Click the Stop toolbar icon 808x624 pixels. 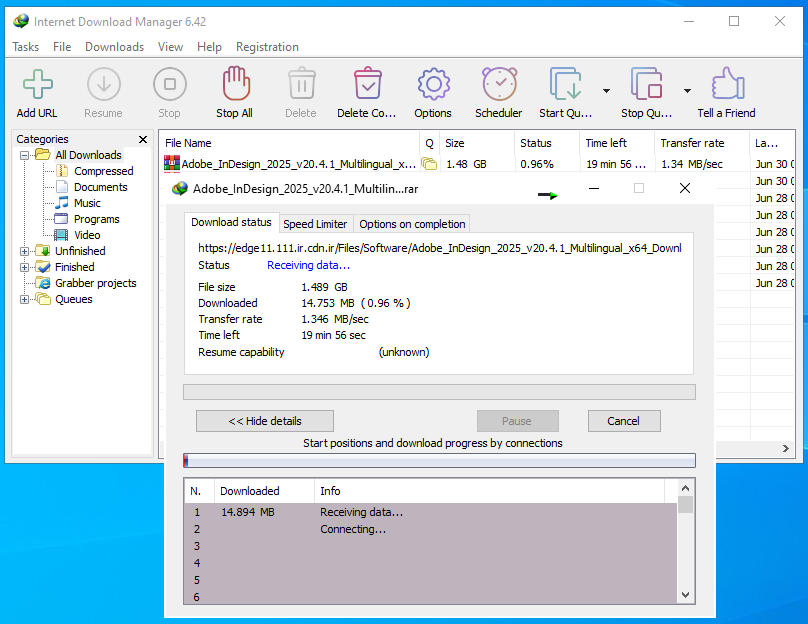pyautogui.click(x=170, y=84)
